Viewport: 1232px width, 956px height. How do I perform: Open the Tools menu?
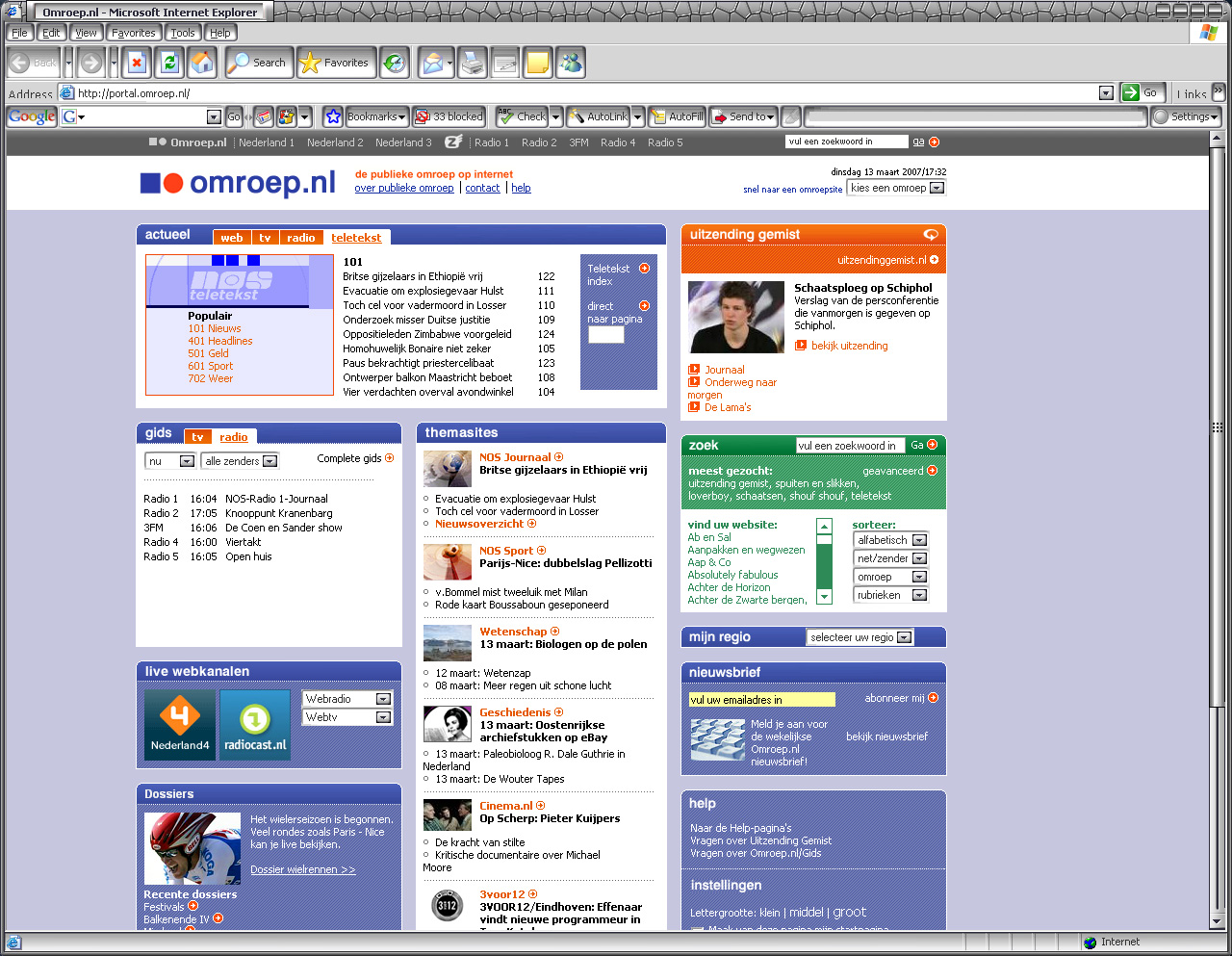click(183, 33)
